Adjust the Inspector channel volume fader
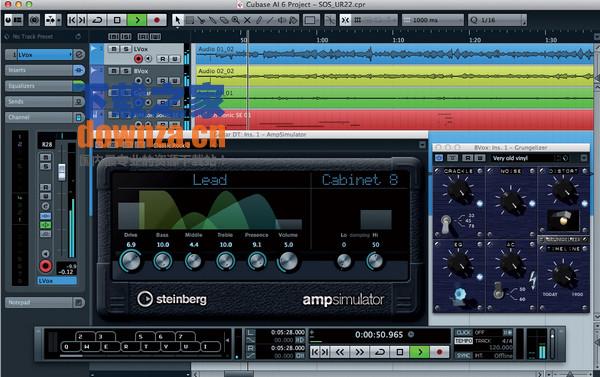600x377 pixels. click(62, 172)
